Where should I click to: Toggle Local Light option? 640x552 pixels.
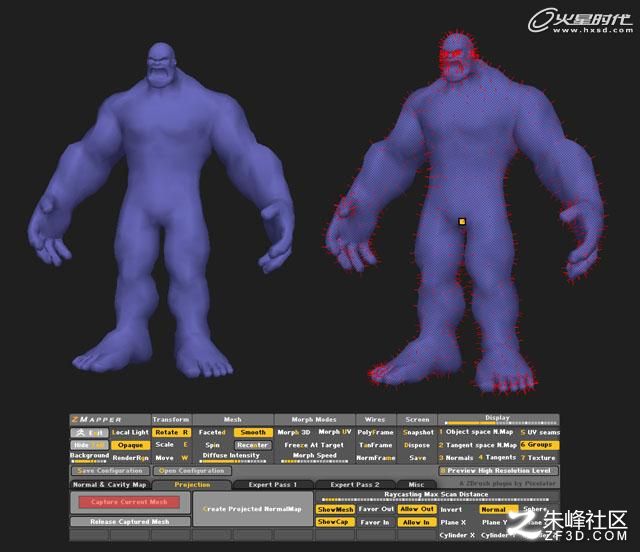click(130, 432)
